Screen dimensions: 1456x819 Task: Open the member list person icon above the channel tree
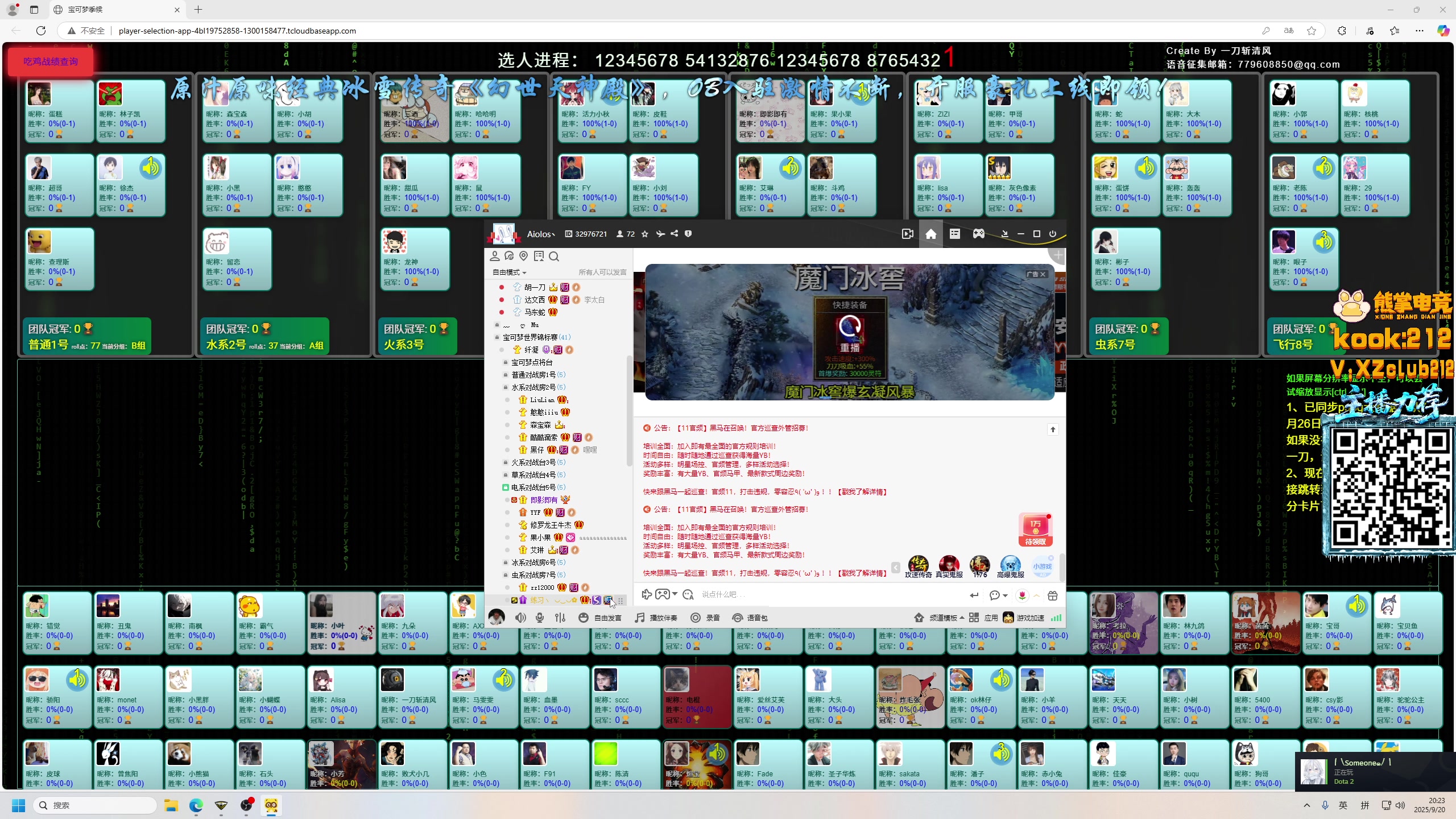[495, 256]
